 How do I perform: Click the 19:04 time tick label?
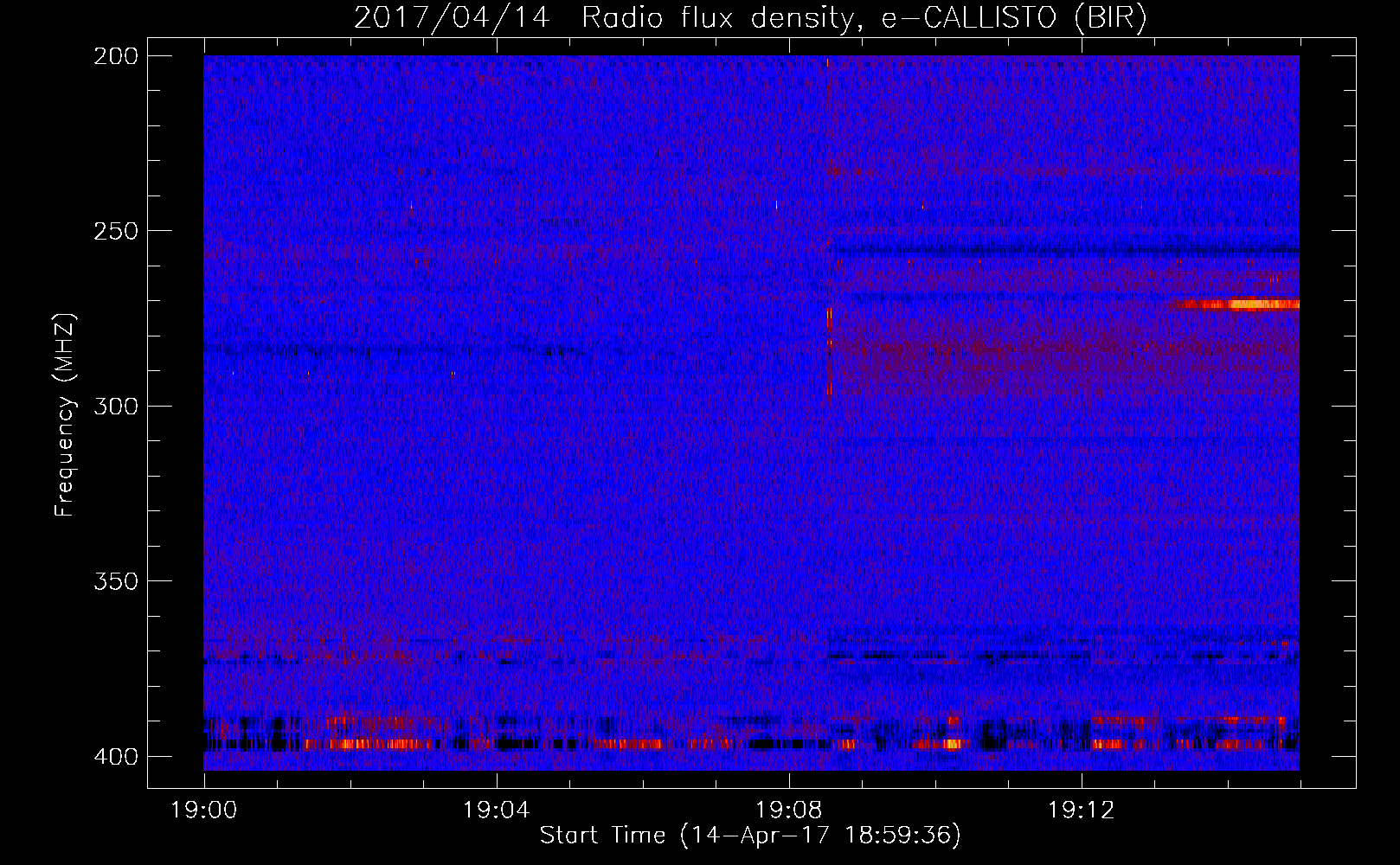pos(497,811)
